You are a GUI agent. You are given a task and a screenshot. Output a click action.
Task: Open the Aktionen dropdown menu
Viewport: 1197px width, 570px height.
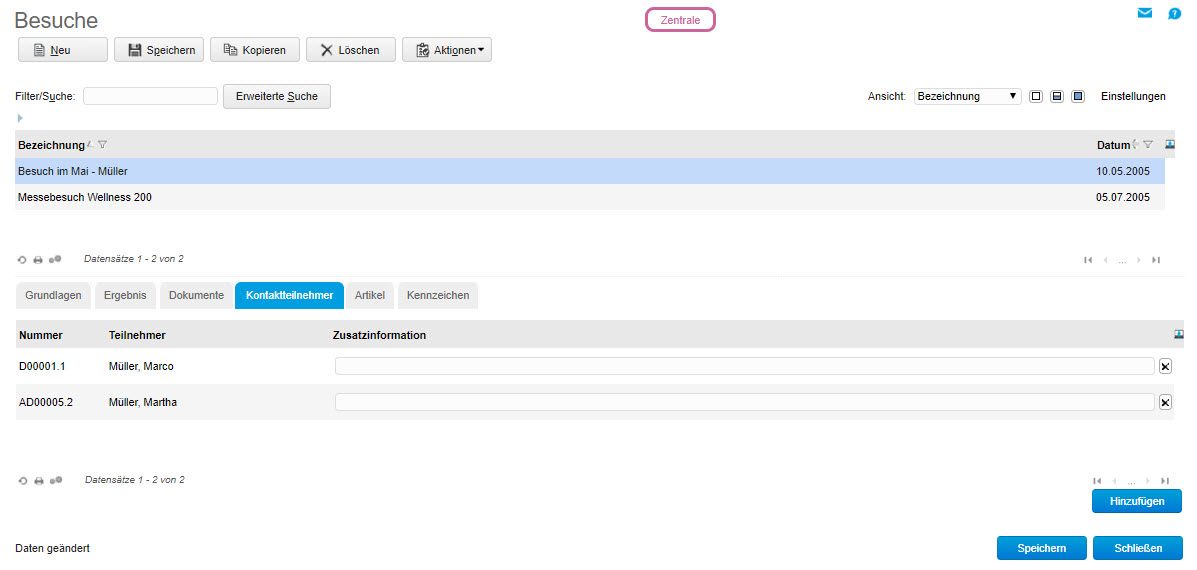point(447,50)
